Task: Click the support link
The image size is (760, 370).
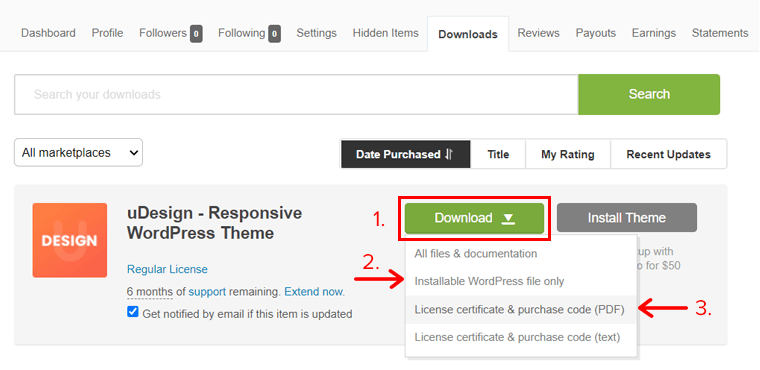Action: point(207,292)
